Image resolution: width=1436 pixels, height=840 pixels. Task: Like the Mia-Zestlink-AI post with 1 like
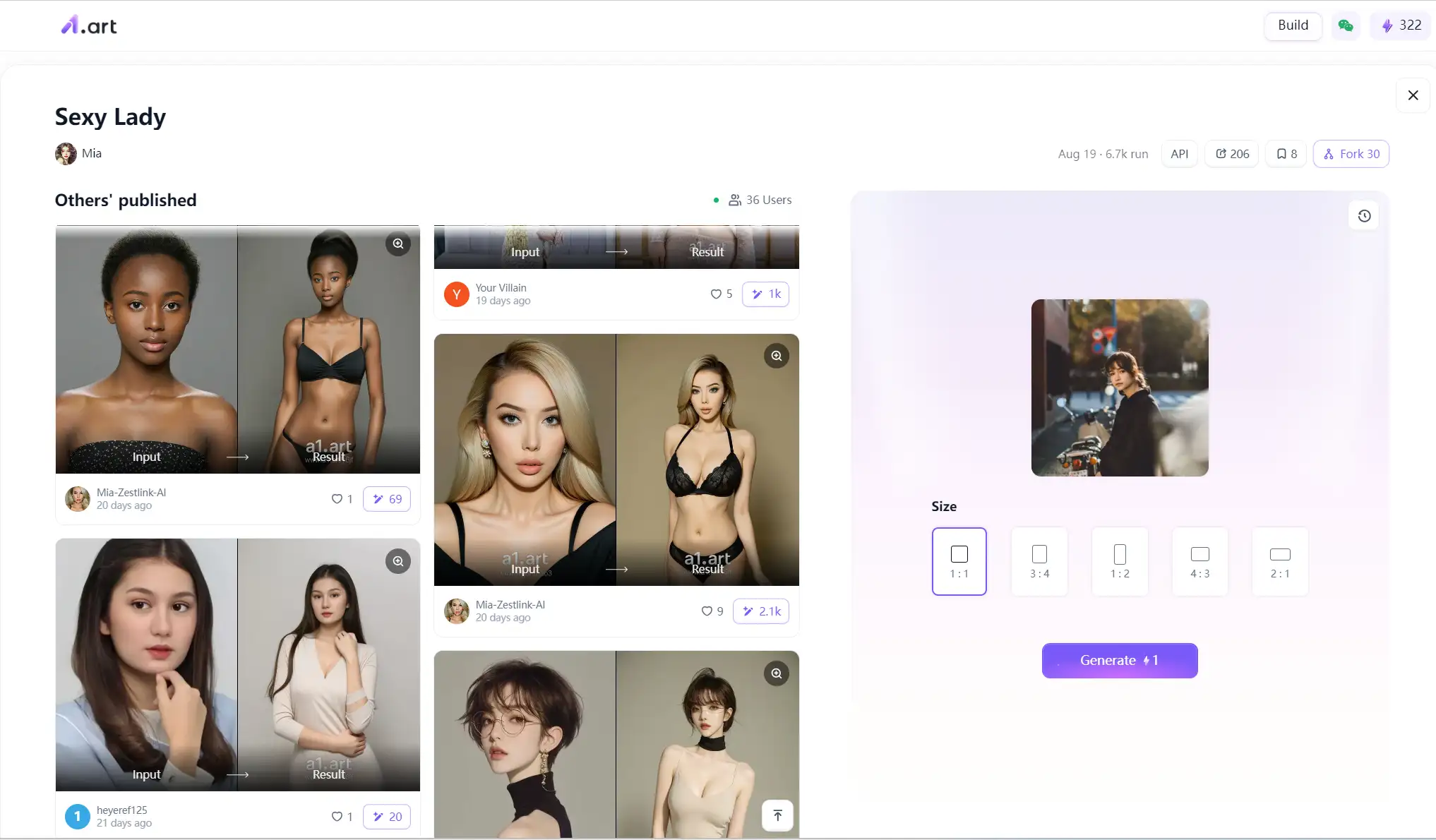point(337,499)
